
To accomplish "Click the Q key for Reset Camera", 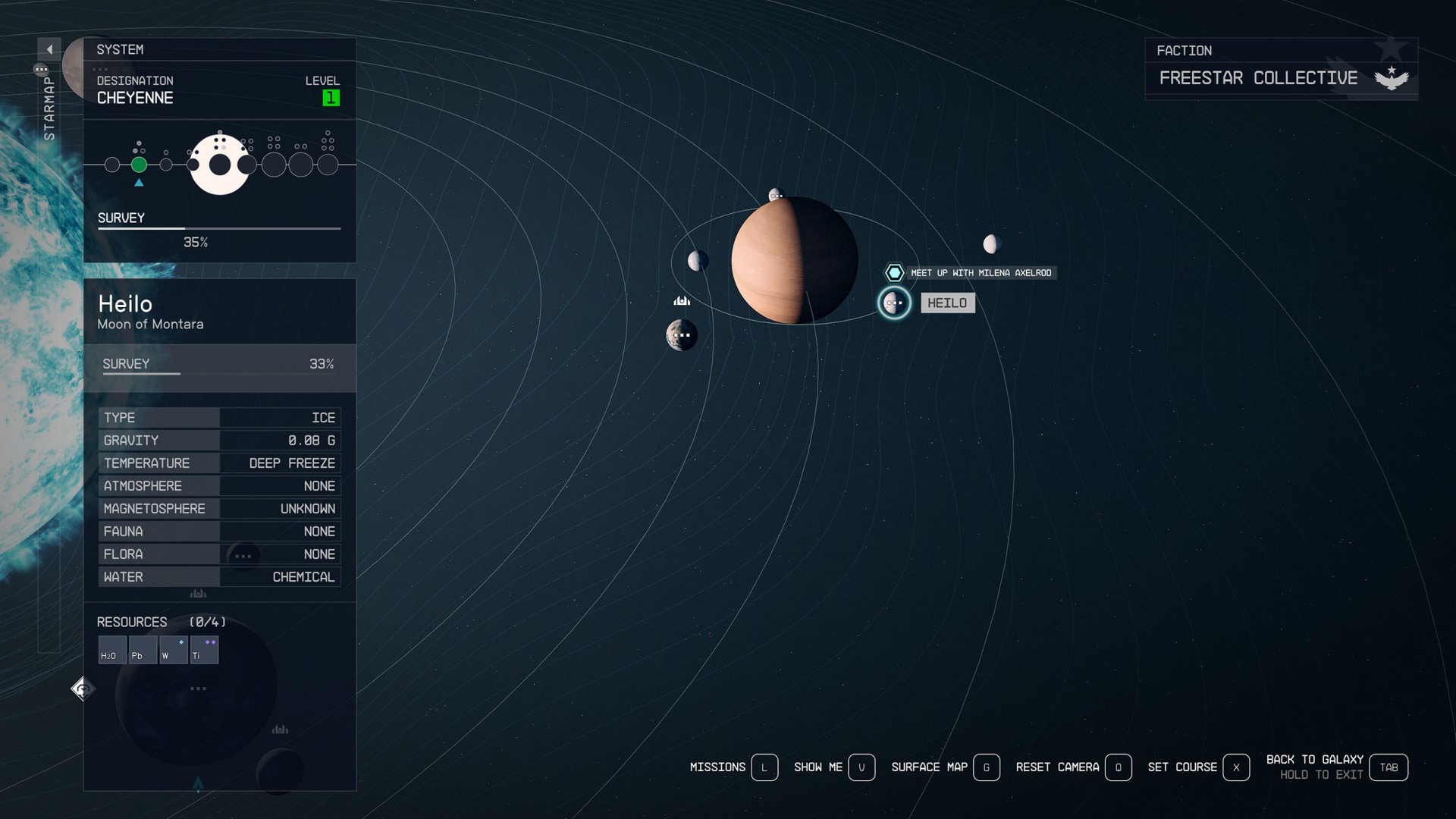I will [1118, 767].
